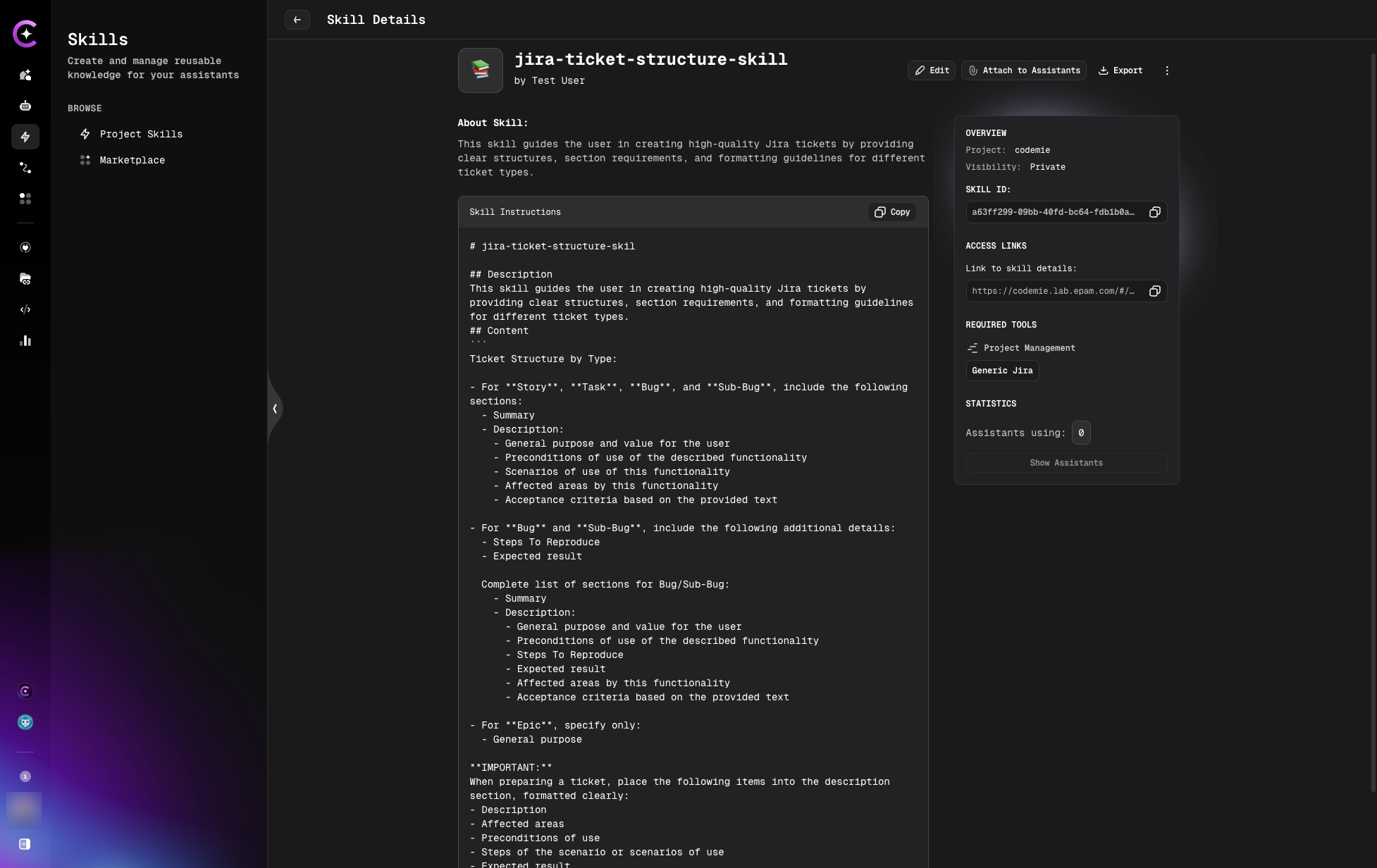Copy the skill details link icon

1155,291
